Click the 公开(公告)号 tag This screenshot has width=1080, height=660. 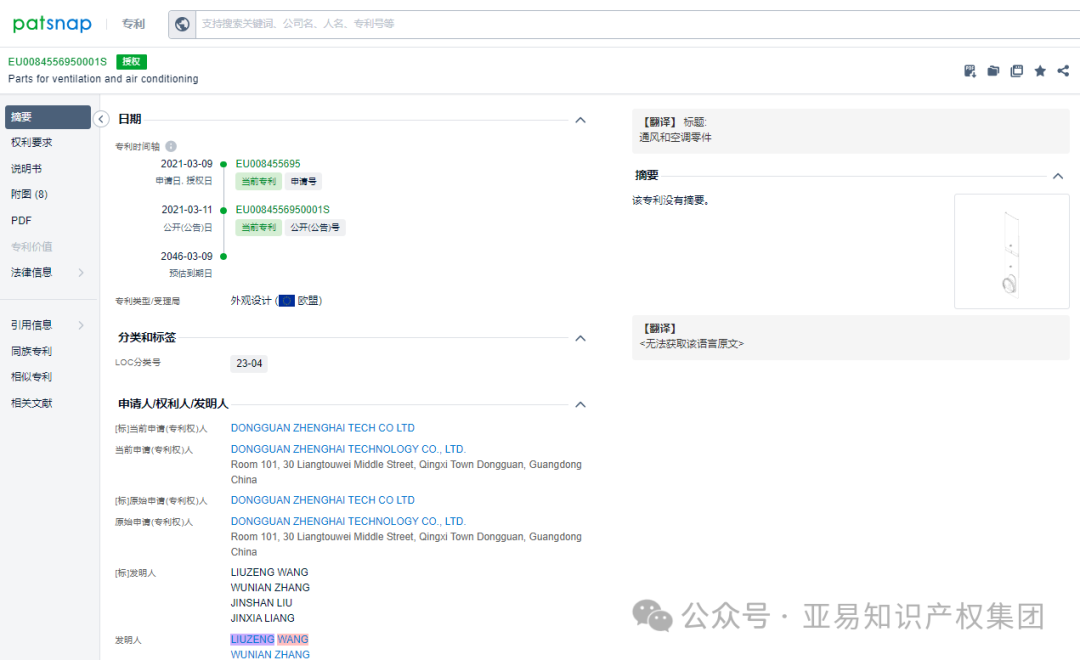[315, 227]
